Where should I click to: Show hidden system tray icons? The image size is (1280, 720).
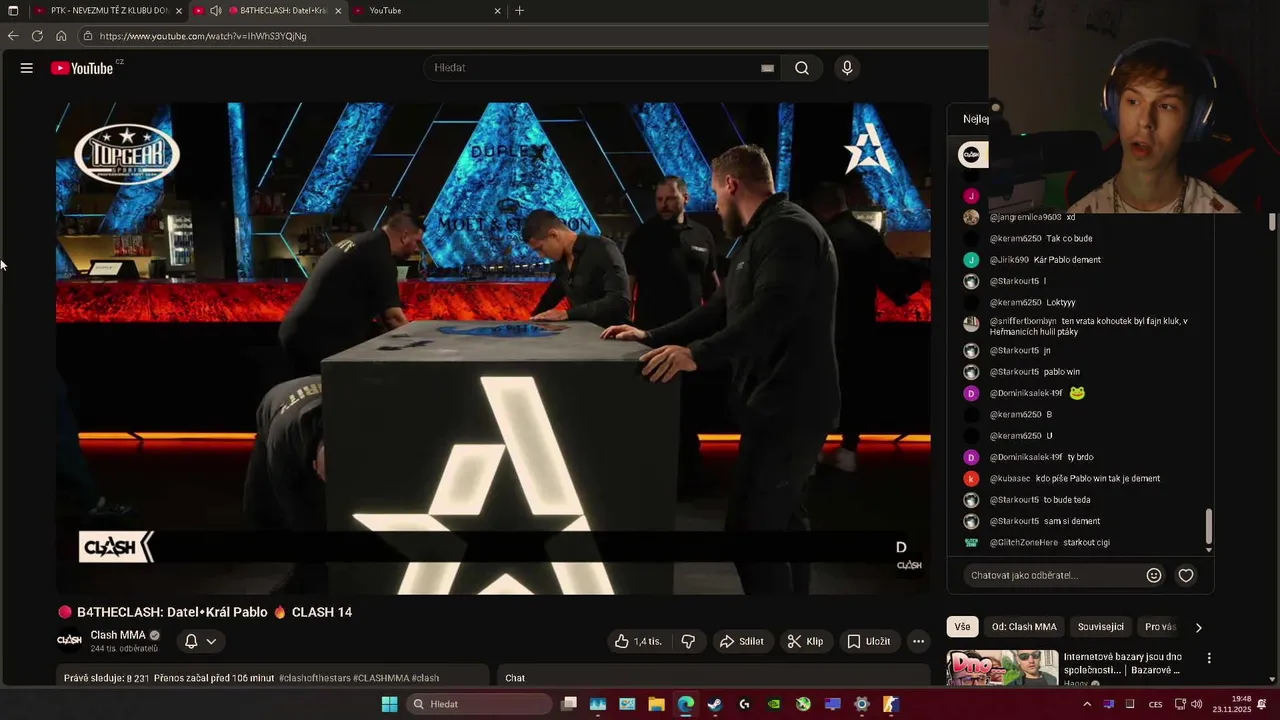click(1087, 704)
